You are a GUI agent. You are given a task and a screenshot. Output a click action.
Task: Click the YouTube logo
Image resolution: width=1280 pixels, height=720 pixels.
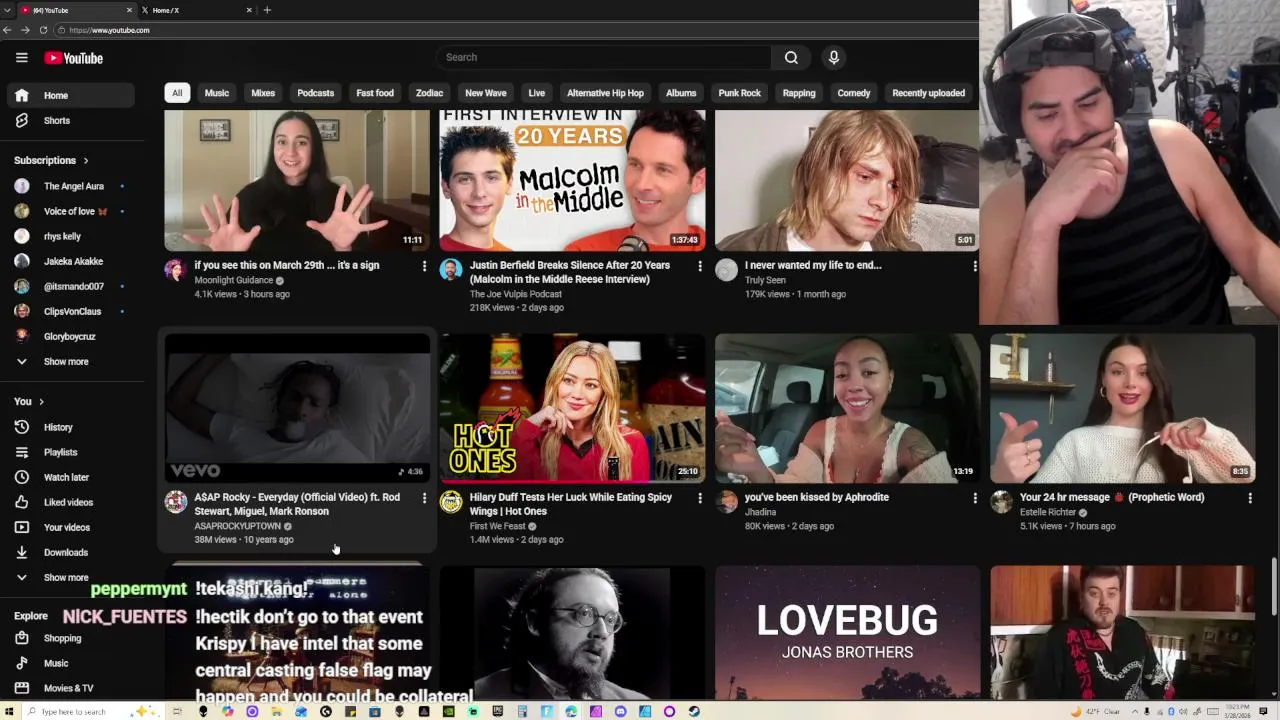coord(74,58)
